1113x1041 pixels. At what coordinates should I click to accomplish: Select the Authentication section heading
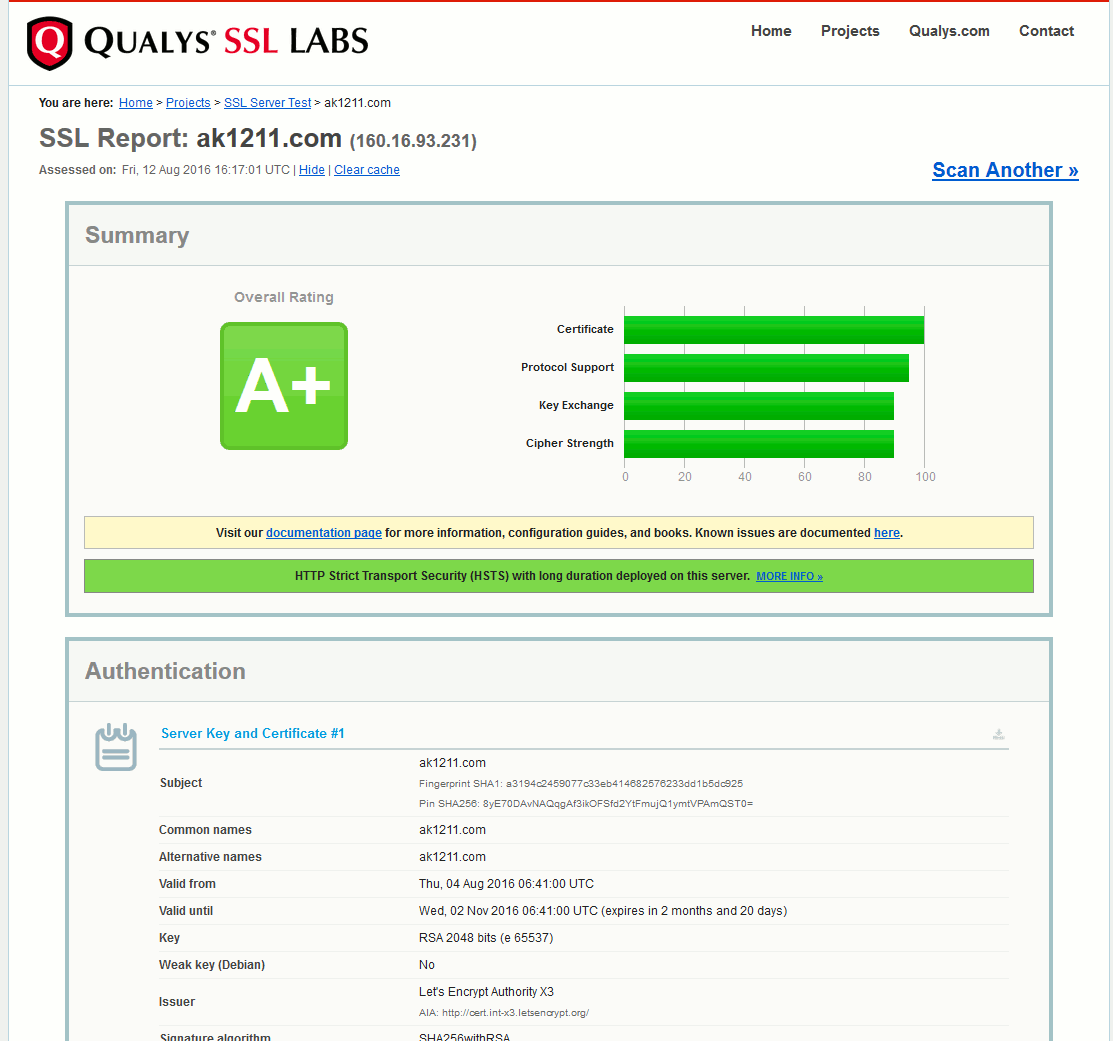click(x=165, y=671)
